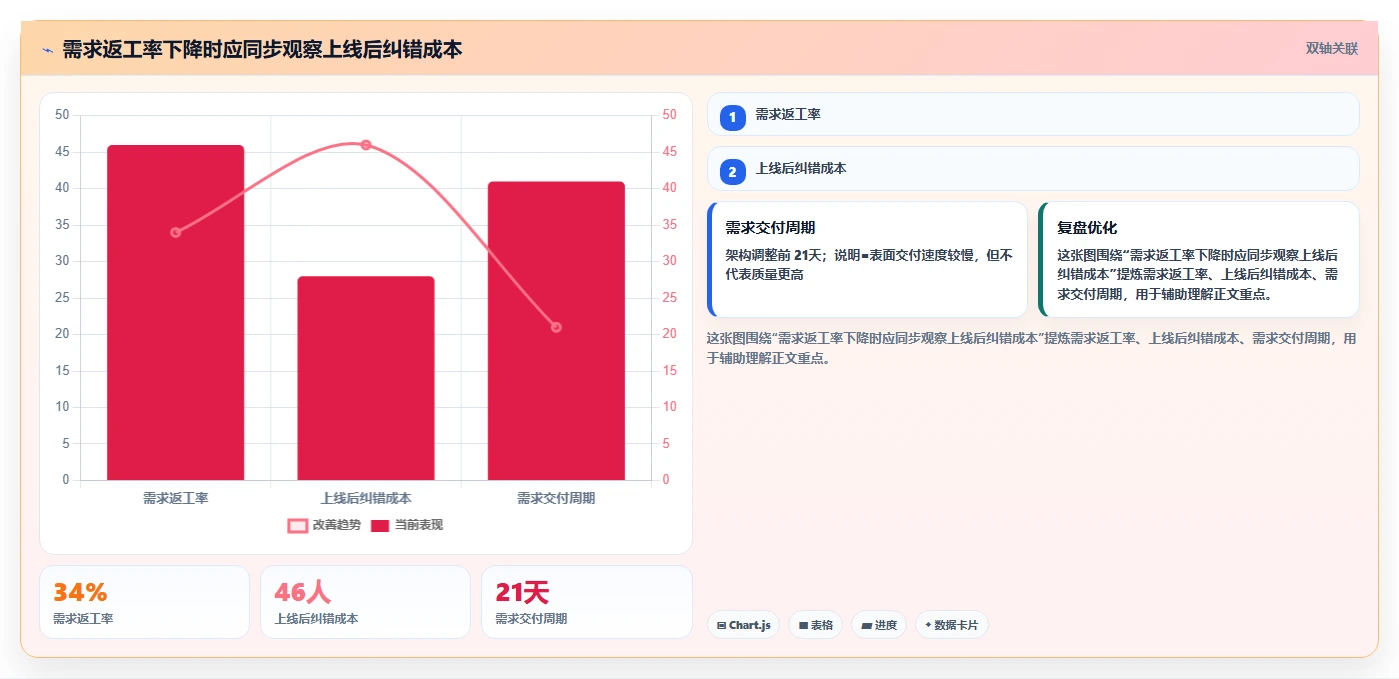Click the left axis value 50

[x=62, y=115]
